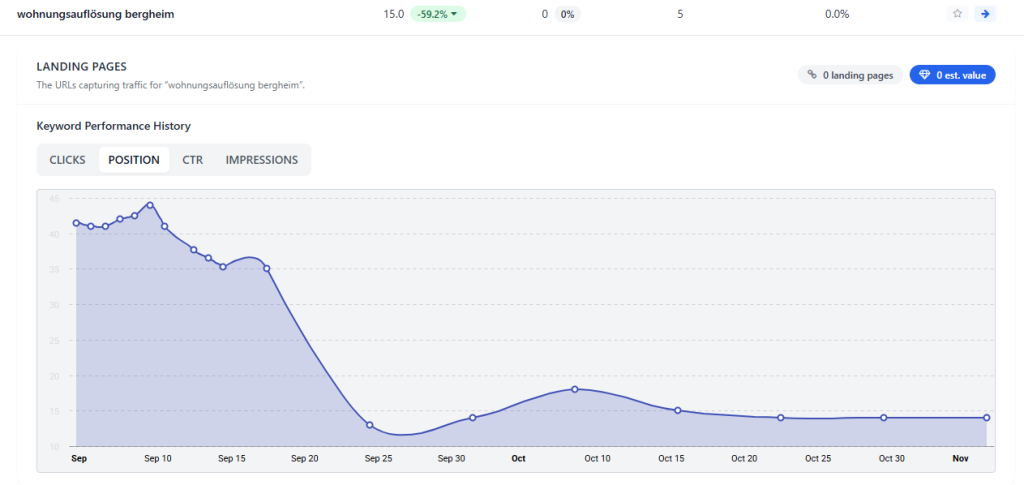Click the 0 est. value button
This screenshot has height=485, width=1024.
point(952,75)
